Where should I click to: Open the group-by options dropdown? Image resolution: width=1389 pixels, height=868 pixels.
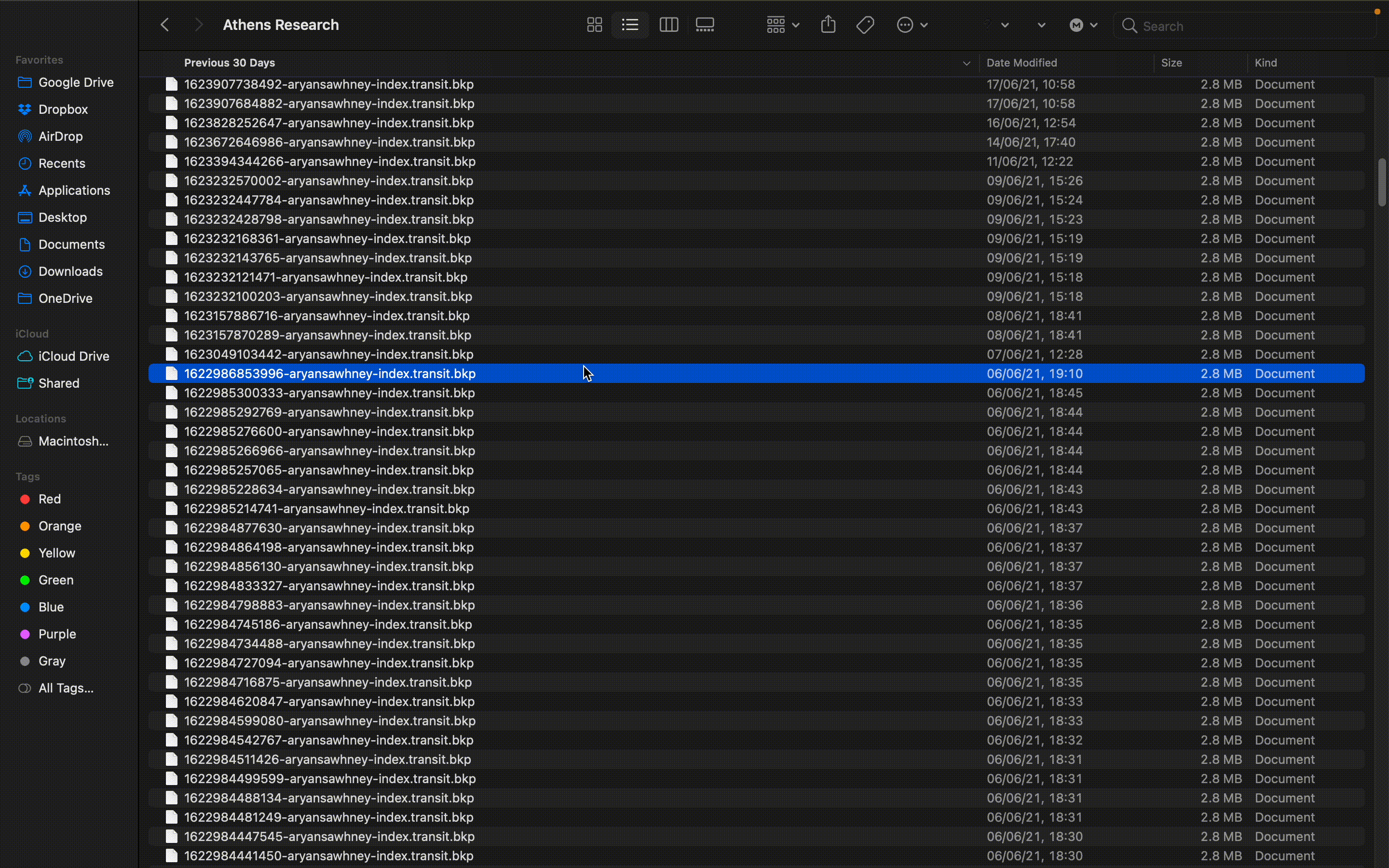point(783,25)
